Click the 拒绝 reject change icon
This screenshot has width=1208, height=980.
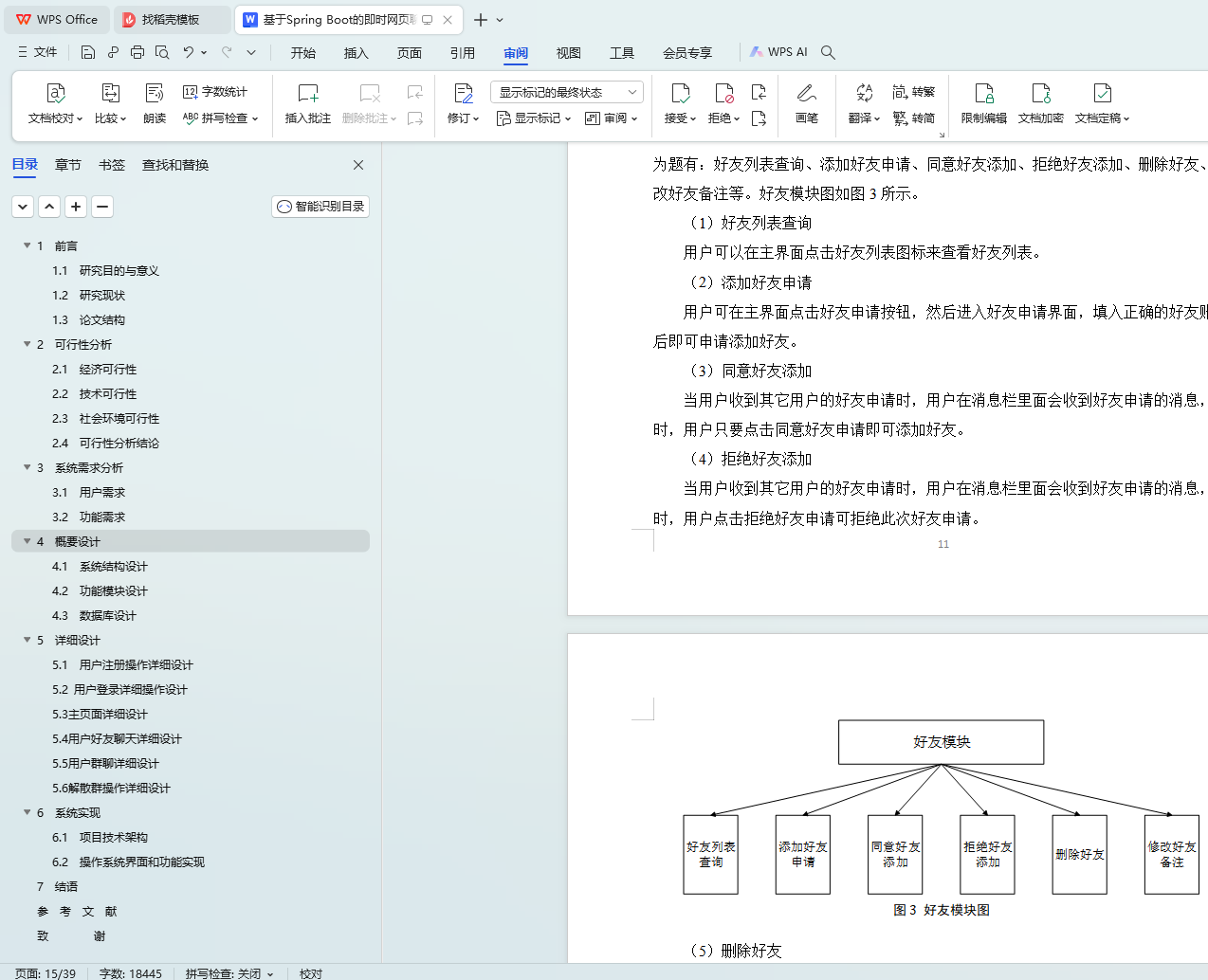tap(724, 93)
